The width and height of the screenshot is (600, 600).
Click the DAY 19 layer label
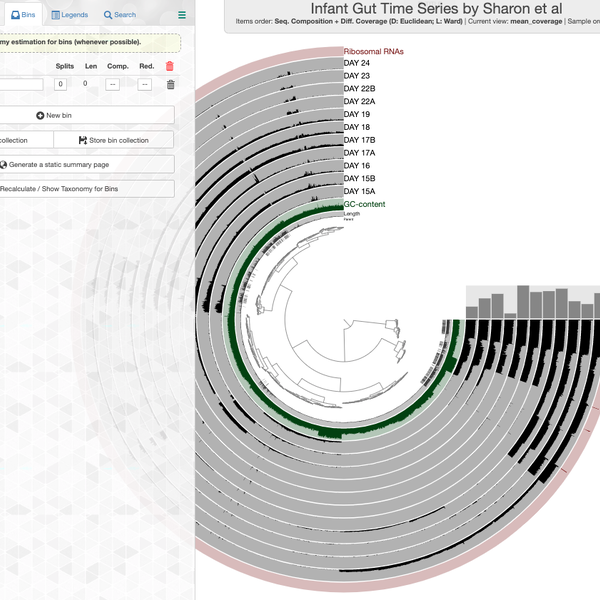click(x=357, y=114)
